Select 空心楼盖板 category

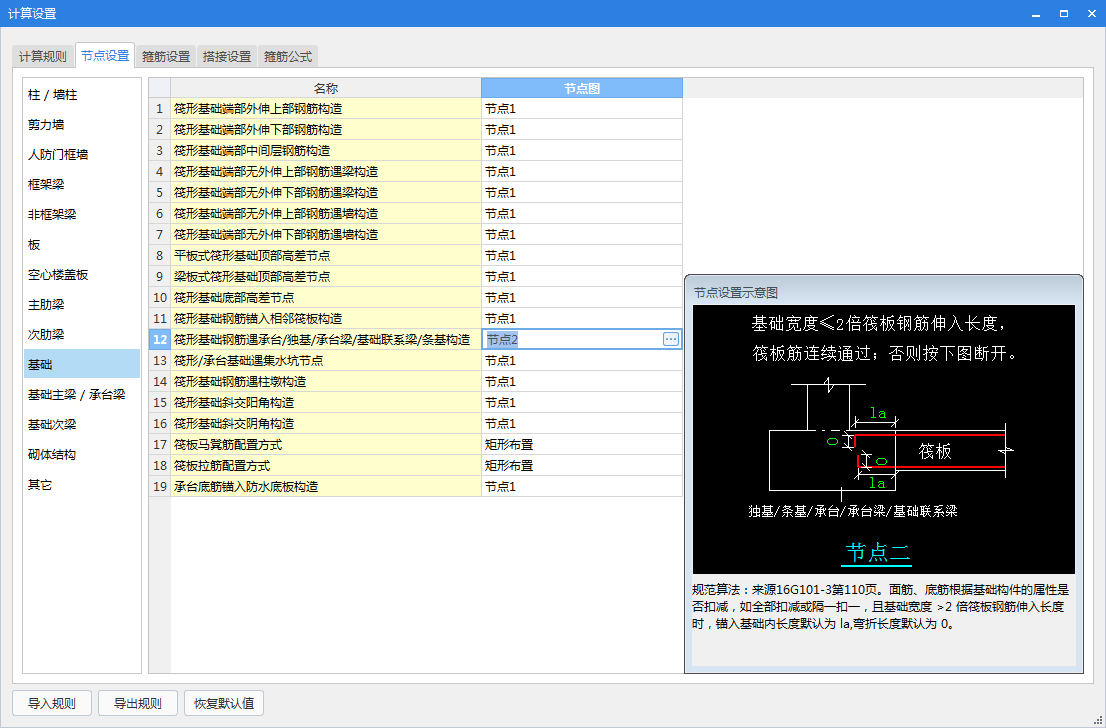tap(82, 275)
